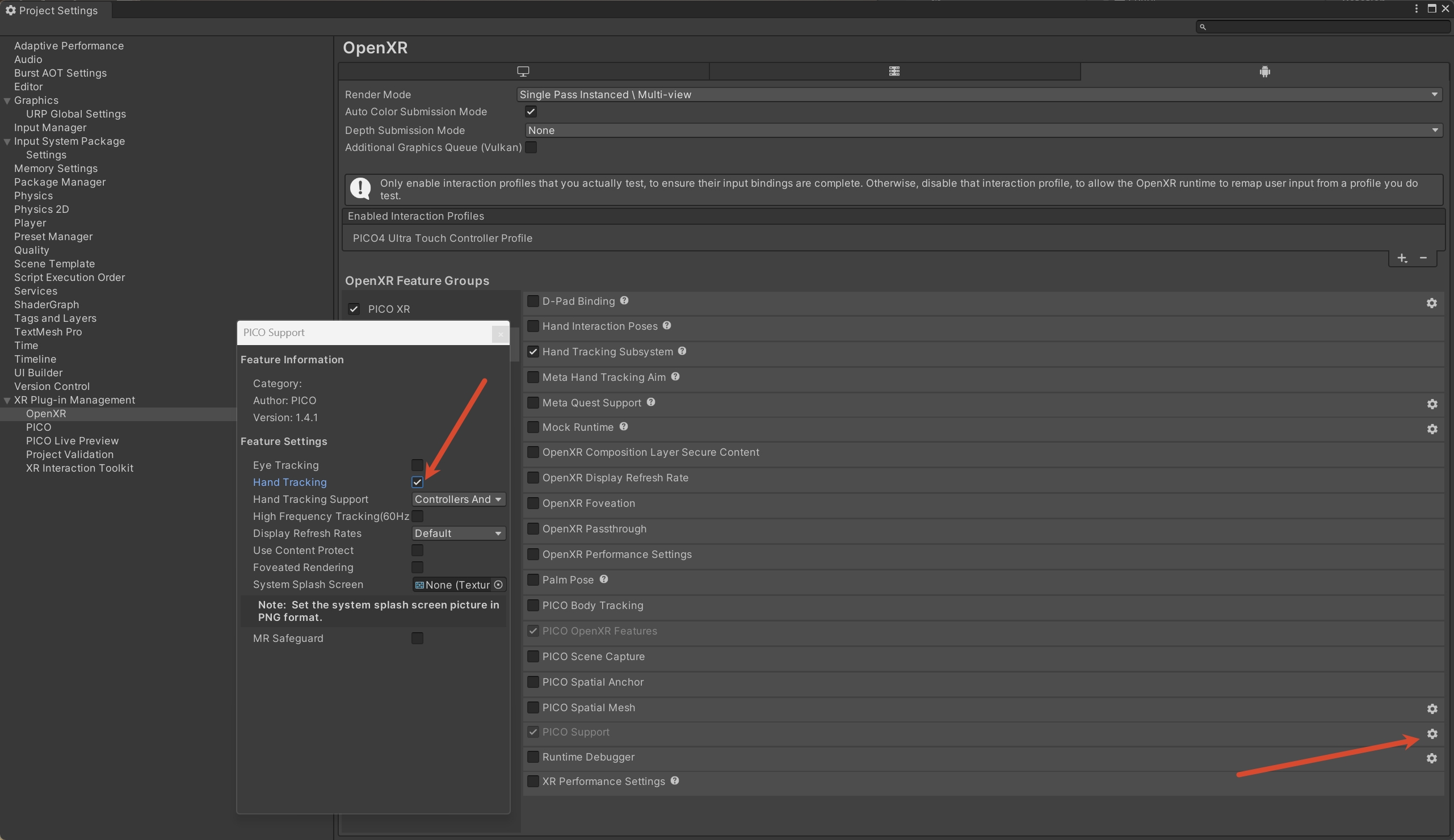Collapse the Input System Package section
Viewport: 1454px width, 840px height.
point(7,141)
